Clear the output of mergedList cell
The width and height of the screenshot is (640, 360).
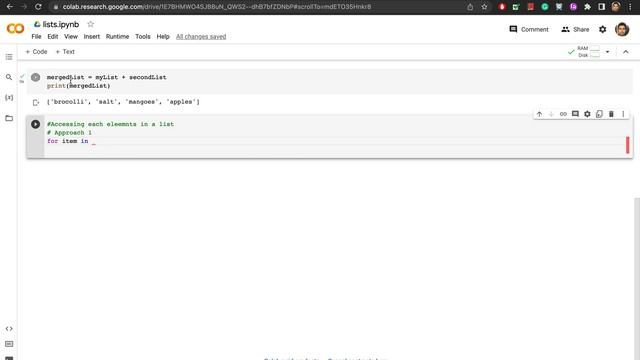(x=36, y=102)
